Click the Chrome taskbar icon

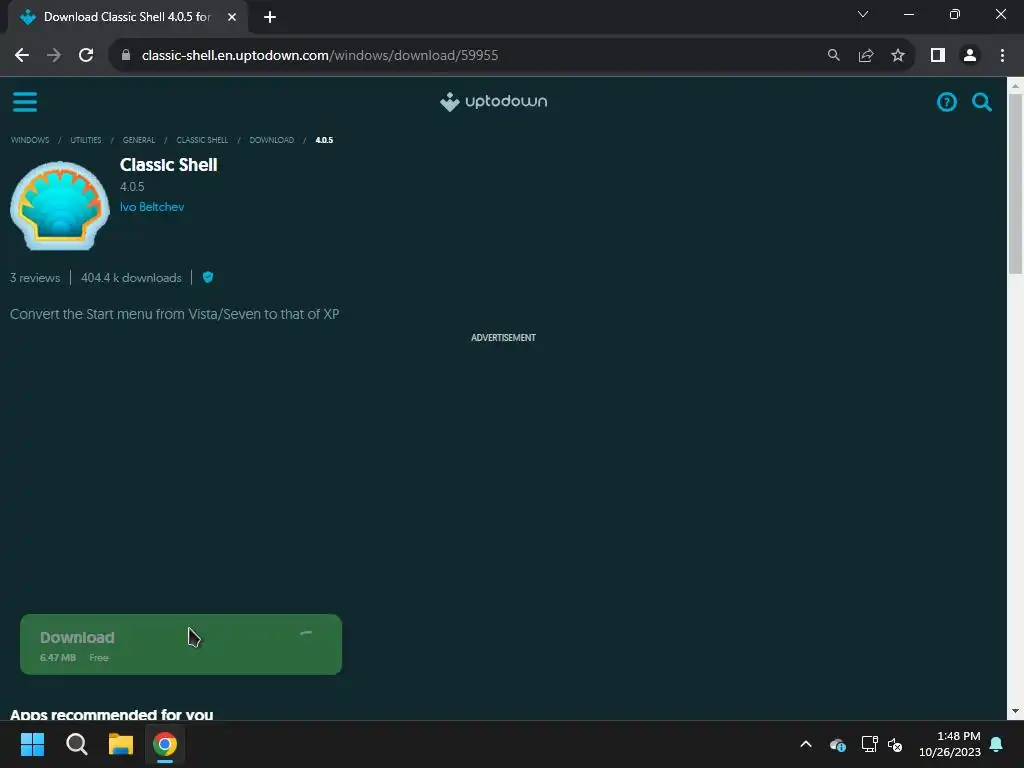165,744
